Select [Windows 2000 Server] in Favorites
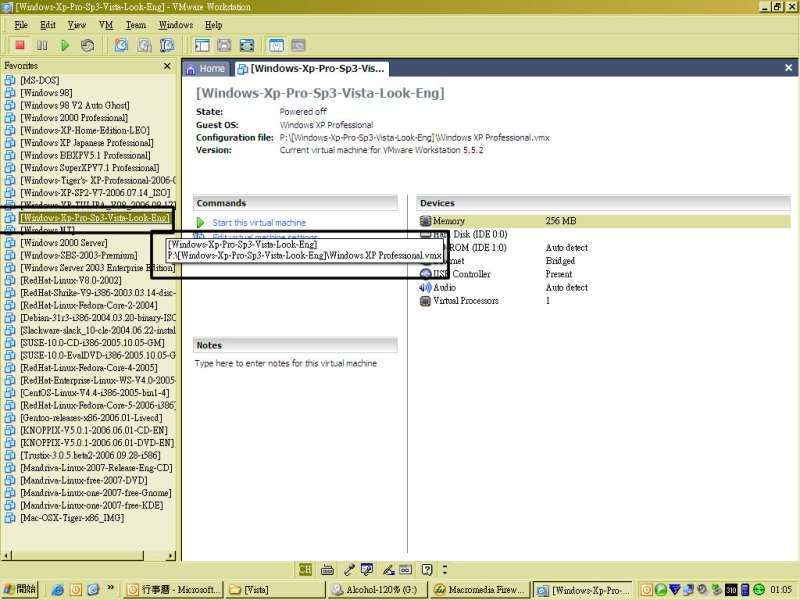Viewport: 800px width, 600px height. click(64, 242)
